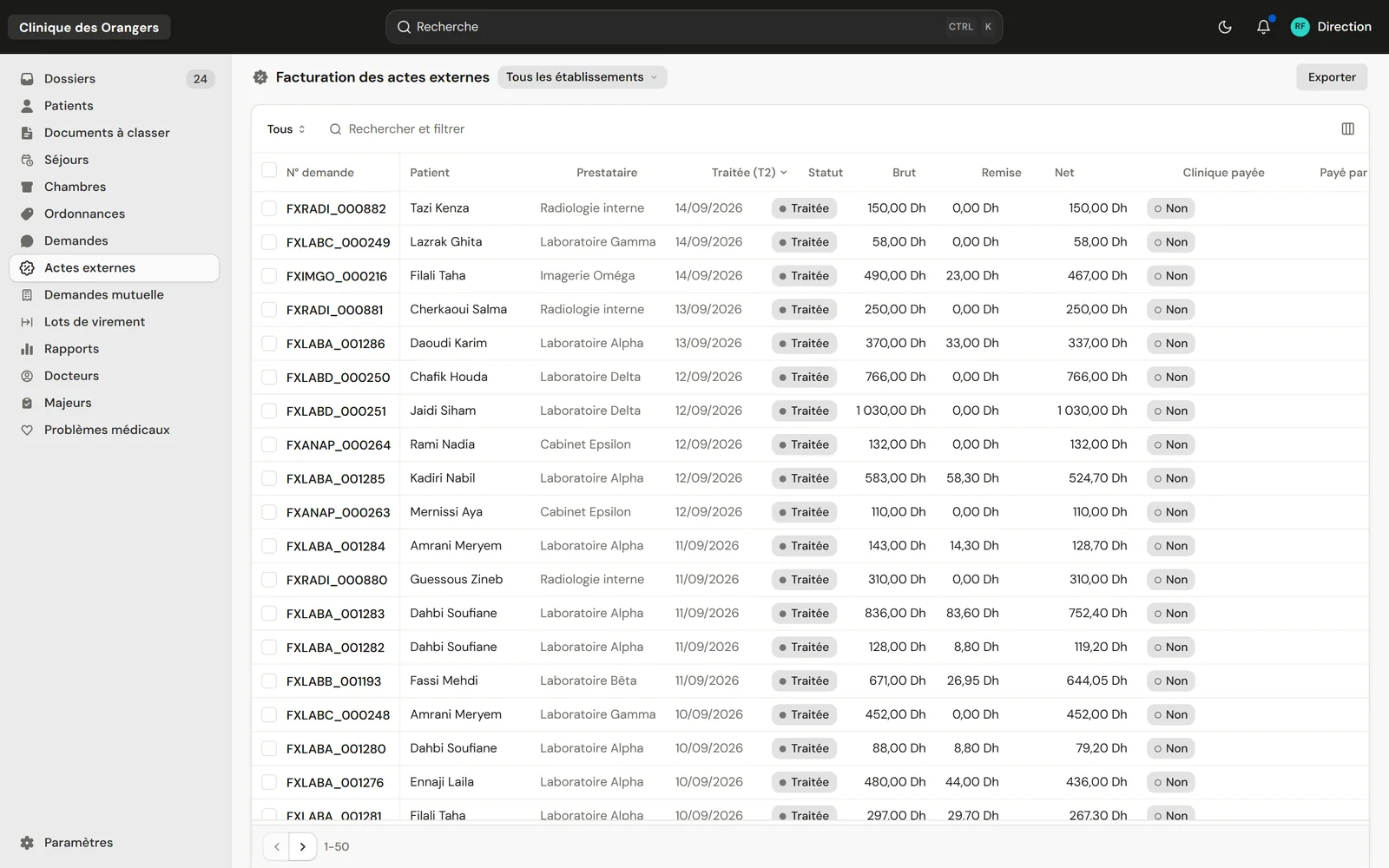1389x868 pixels.
Task: Open Rapports from the bar chart icon
Action: tap(27, 349)
